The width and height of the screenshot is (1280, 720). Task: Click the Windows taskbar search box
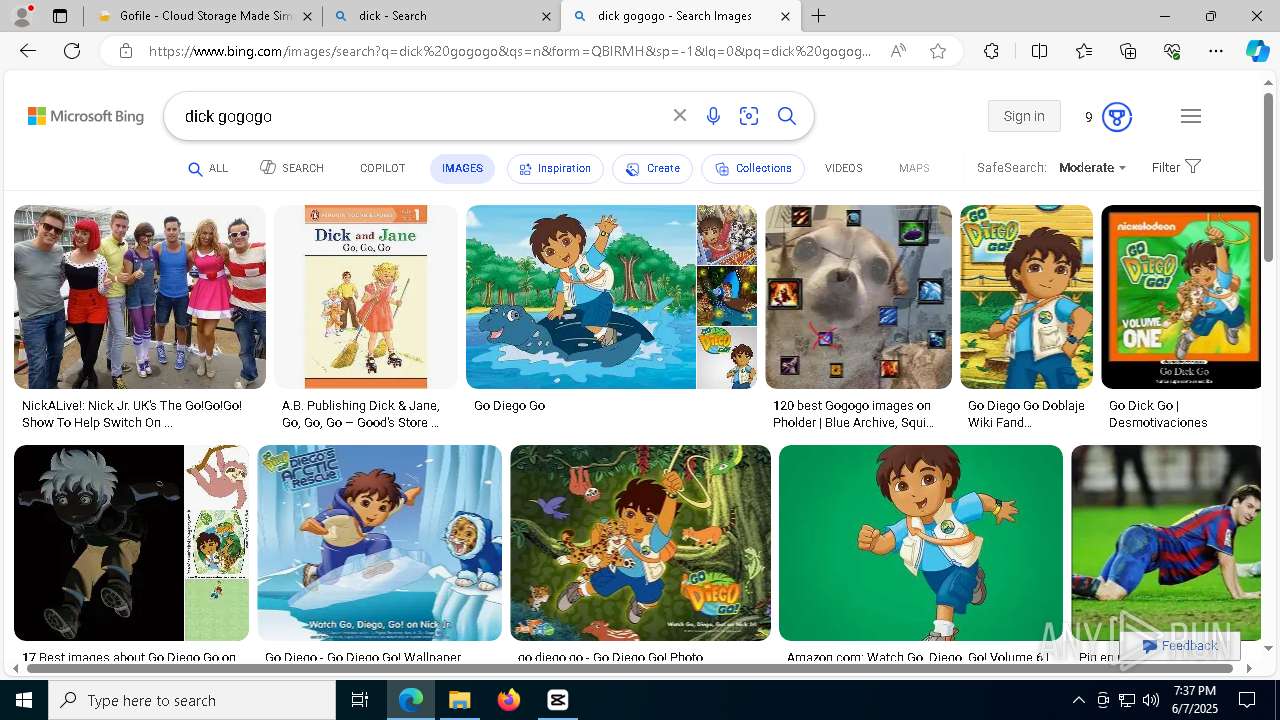point(192,700)
